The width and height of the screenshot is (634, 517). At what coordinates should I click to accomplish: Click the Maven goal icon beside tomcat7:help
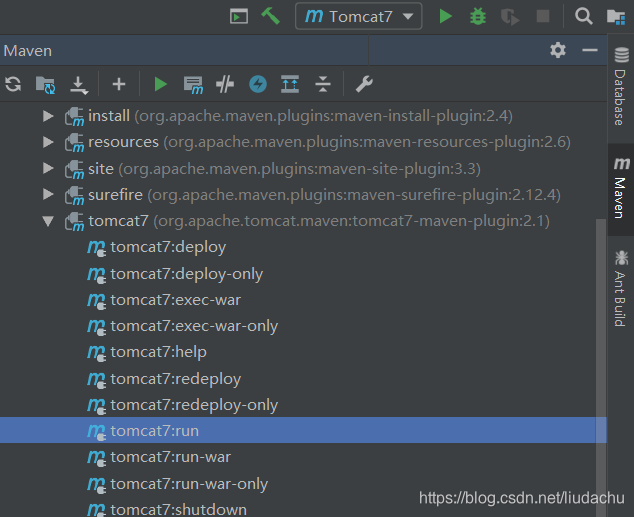click(x=97, y=352)
